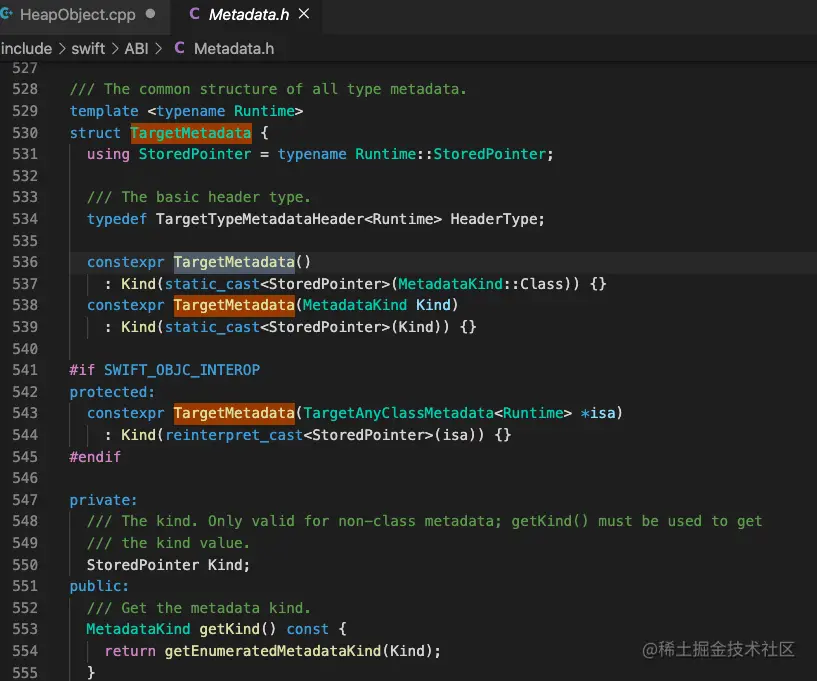
Task: Click 'getEnumeratedMetadataKind' on line 554
Action: tap(273, 651)
